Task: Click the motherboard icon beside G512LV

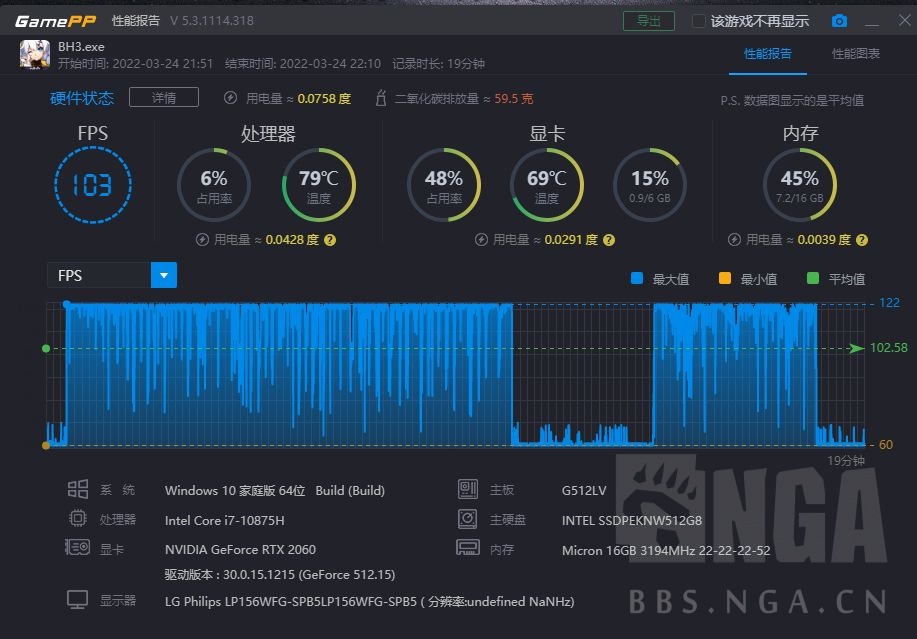Action: pos(468,490)
